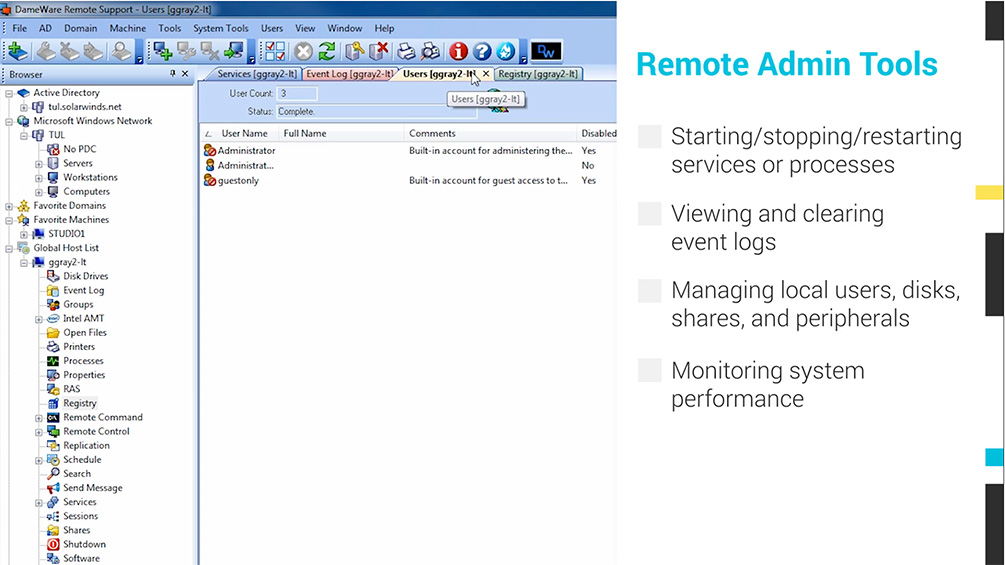The image size is (1005, 565).
Task: Expand the Intel AMT node
Action: click(x=38, y=318)
